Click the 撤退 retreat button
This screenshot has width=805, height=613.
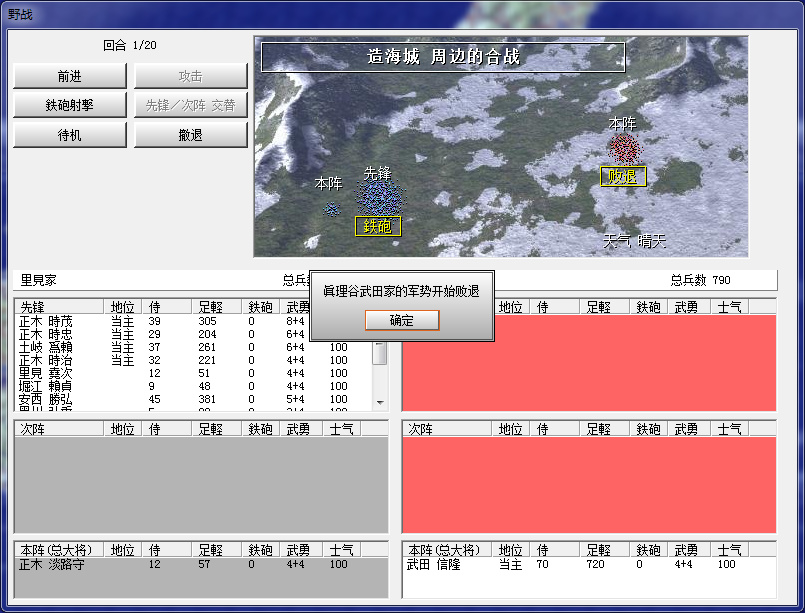click(190, 135)
